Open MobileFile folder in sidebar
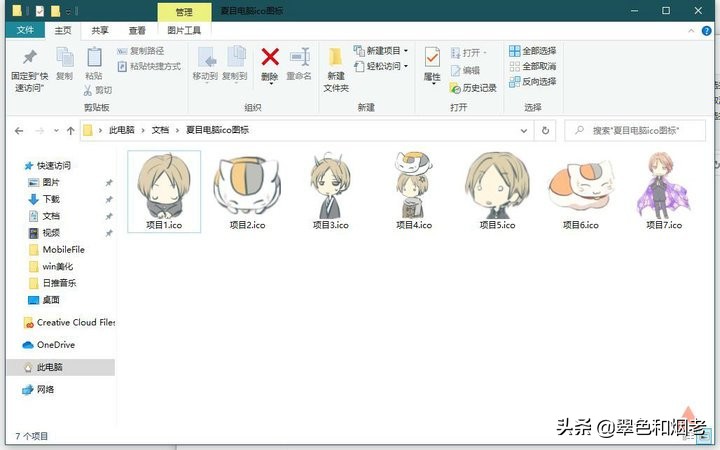Image resolution: width=720 pixels, height=450 pixels. [56, 250]
